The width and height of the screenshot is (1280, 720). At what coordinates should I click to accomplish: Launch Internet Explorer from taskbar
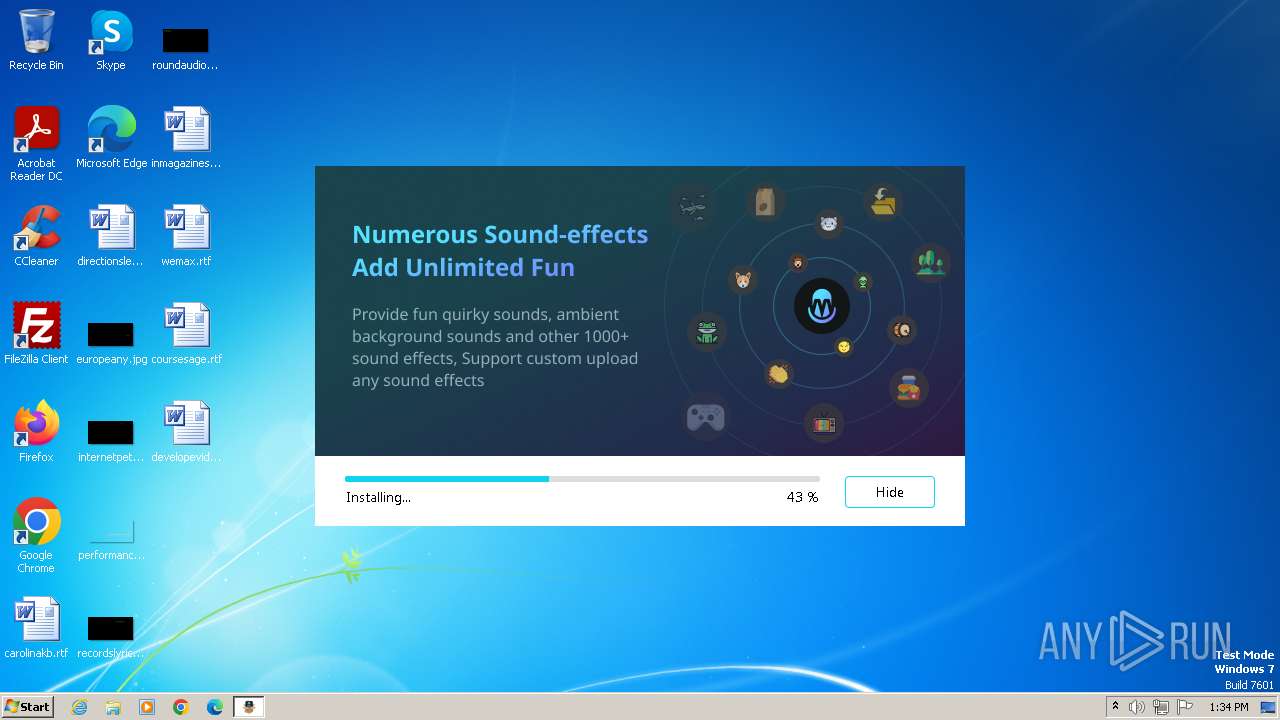point(80,707)
